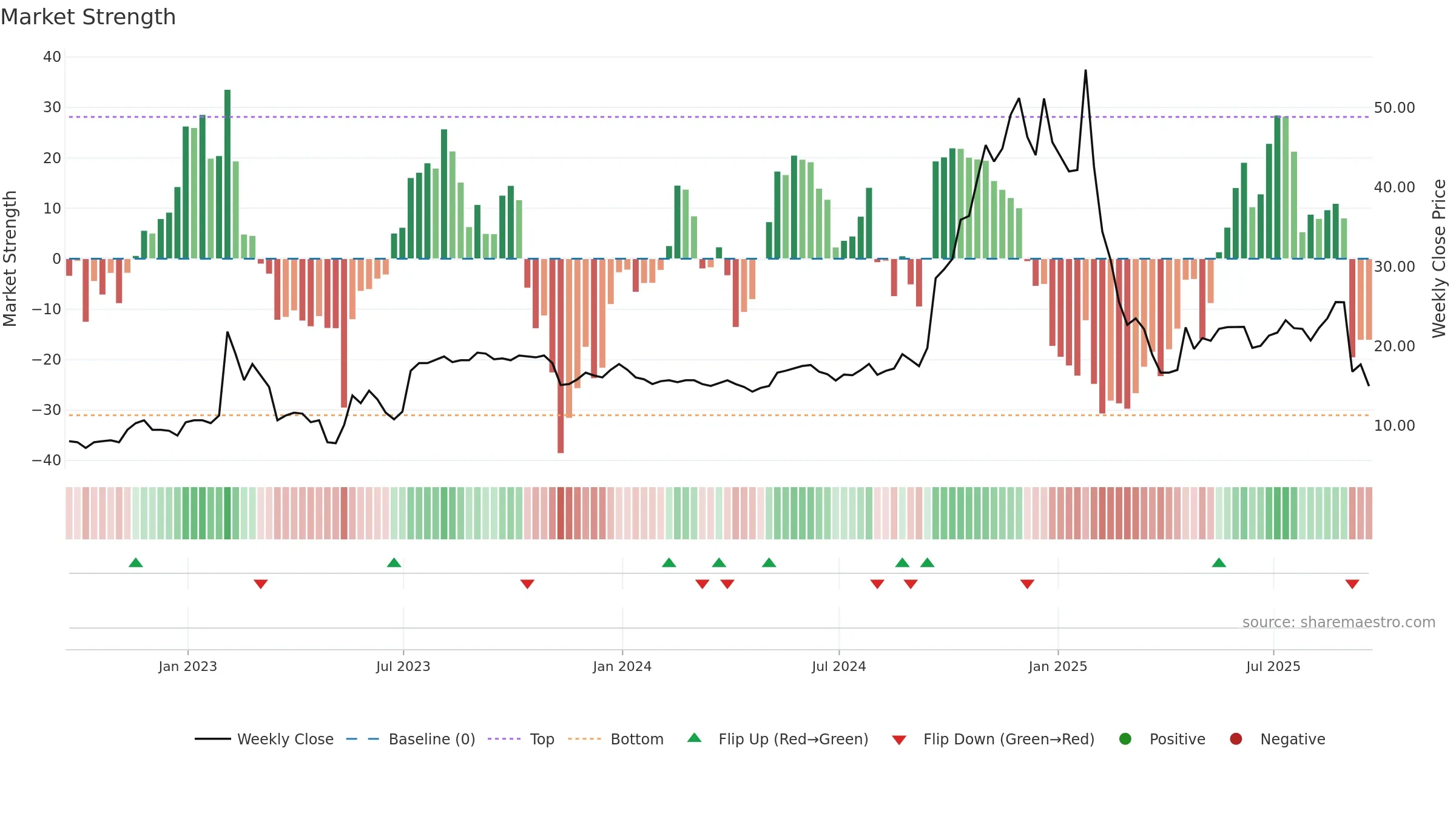Toggle the 'Flip Down (Green→Red)' legend label
The height and width of the screenshot is (819, 1456).
(x=1009, y=739)
